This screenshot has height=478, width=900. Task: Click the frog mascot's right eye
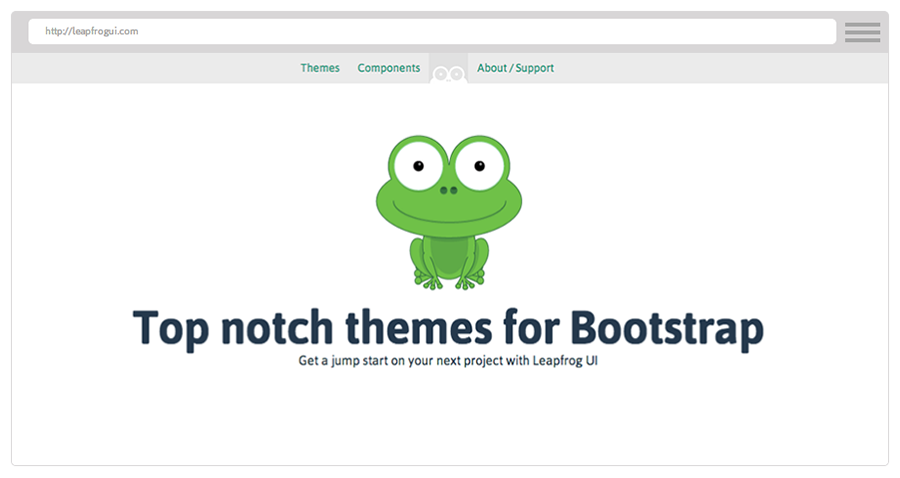(479, 165)
